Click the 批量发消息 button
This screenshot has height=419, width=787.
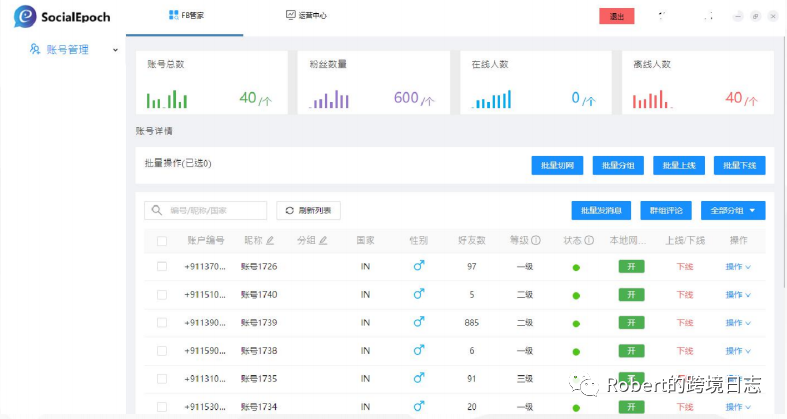point(601,210)
